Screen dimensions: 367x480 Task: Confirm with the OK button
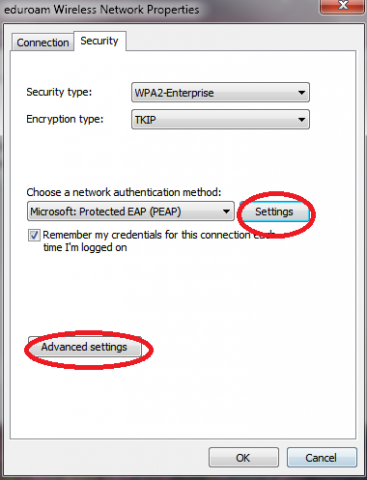tap(243, 458)
